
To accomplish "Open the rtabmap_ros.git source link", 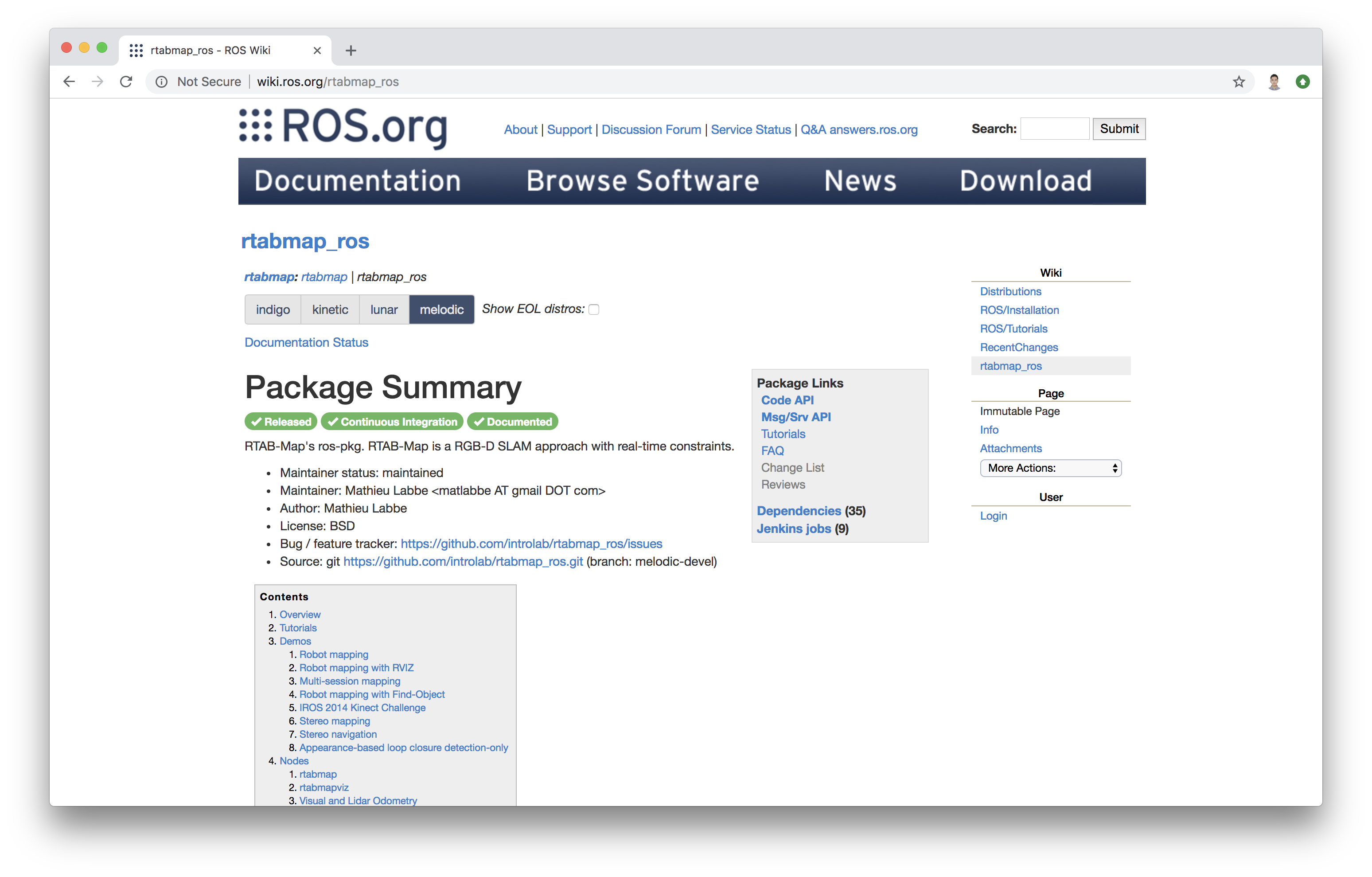I will pos(463,561).
